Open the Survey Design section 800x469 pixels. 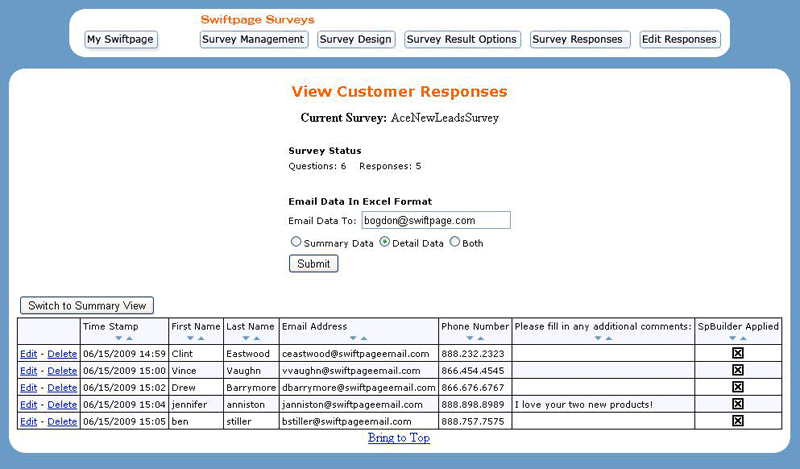[x=356, y=39]
